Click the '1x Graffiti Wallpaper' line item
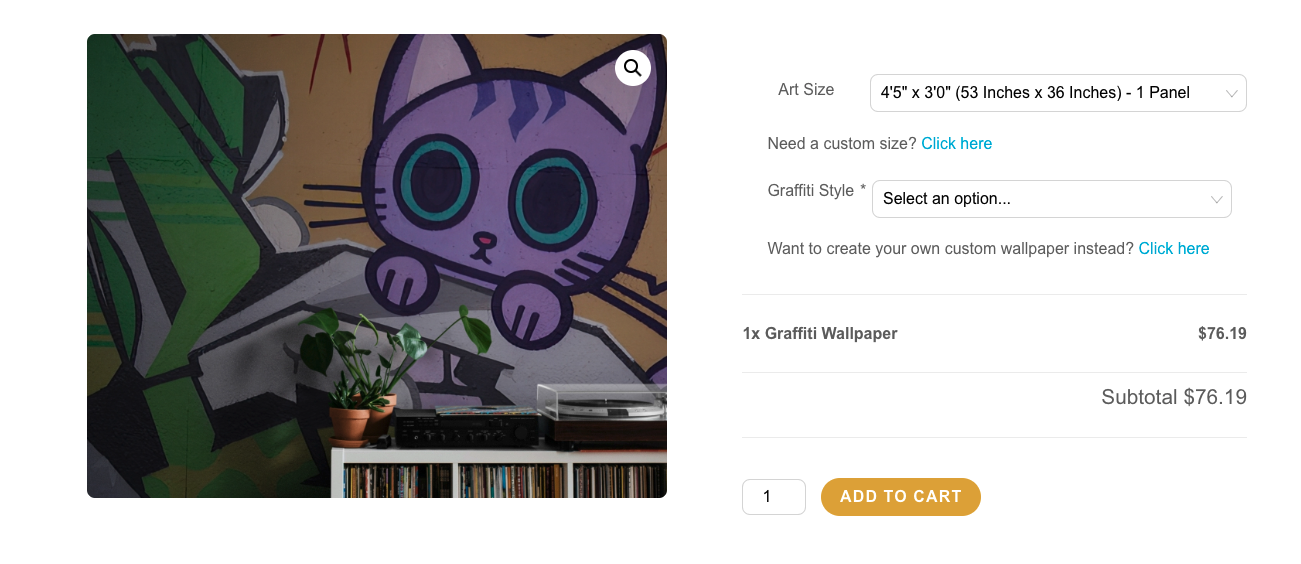This screenshot has height=564, width=1301. click(x=820, y=334)
